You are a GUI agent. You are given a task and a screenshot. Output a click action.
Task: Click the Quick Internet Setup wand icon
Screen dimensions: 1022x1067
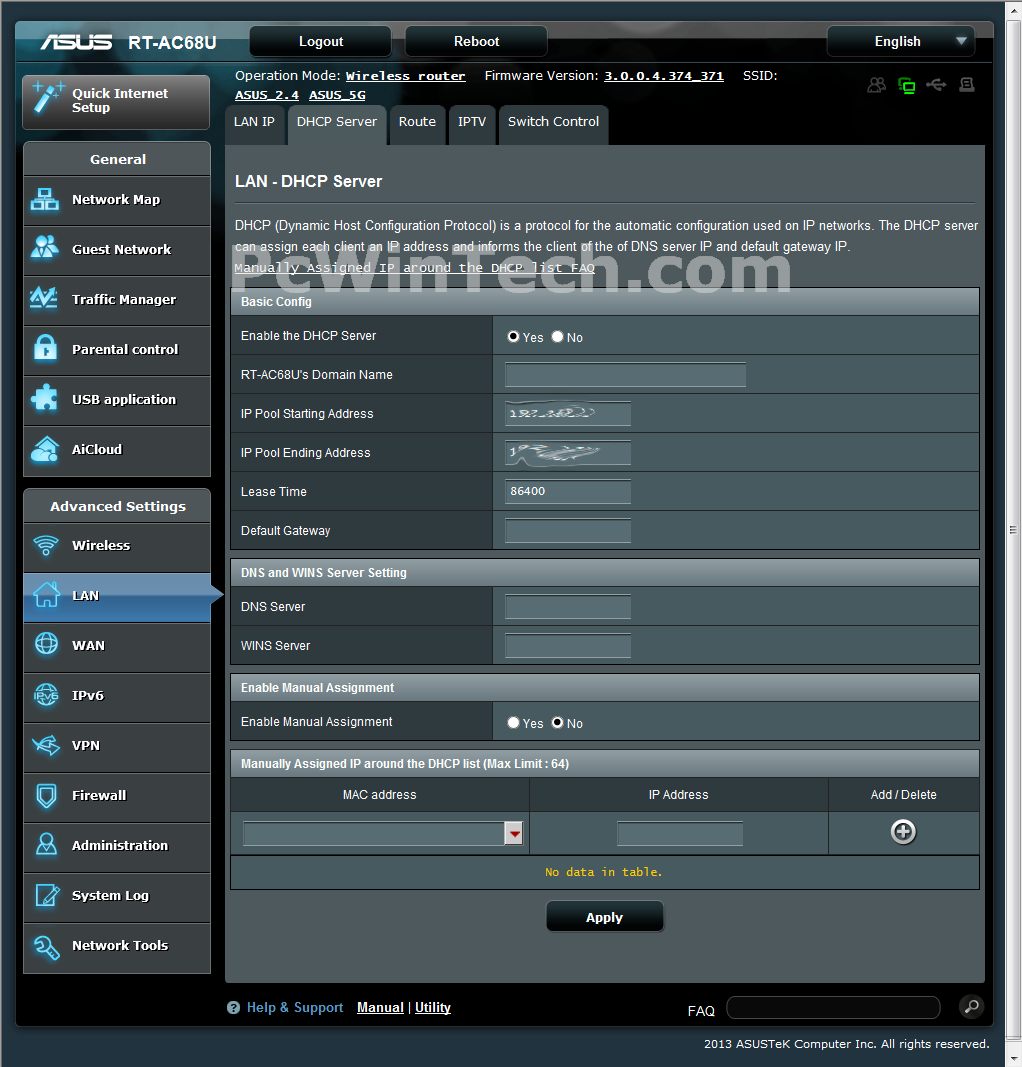(48, 97)
